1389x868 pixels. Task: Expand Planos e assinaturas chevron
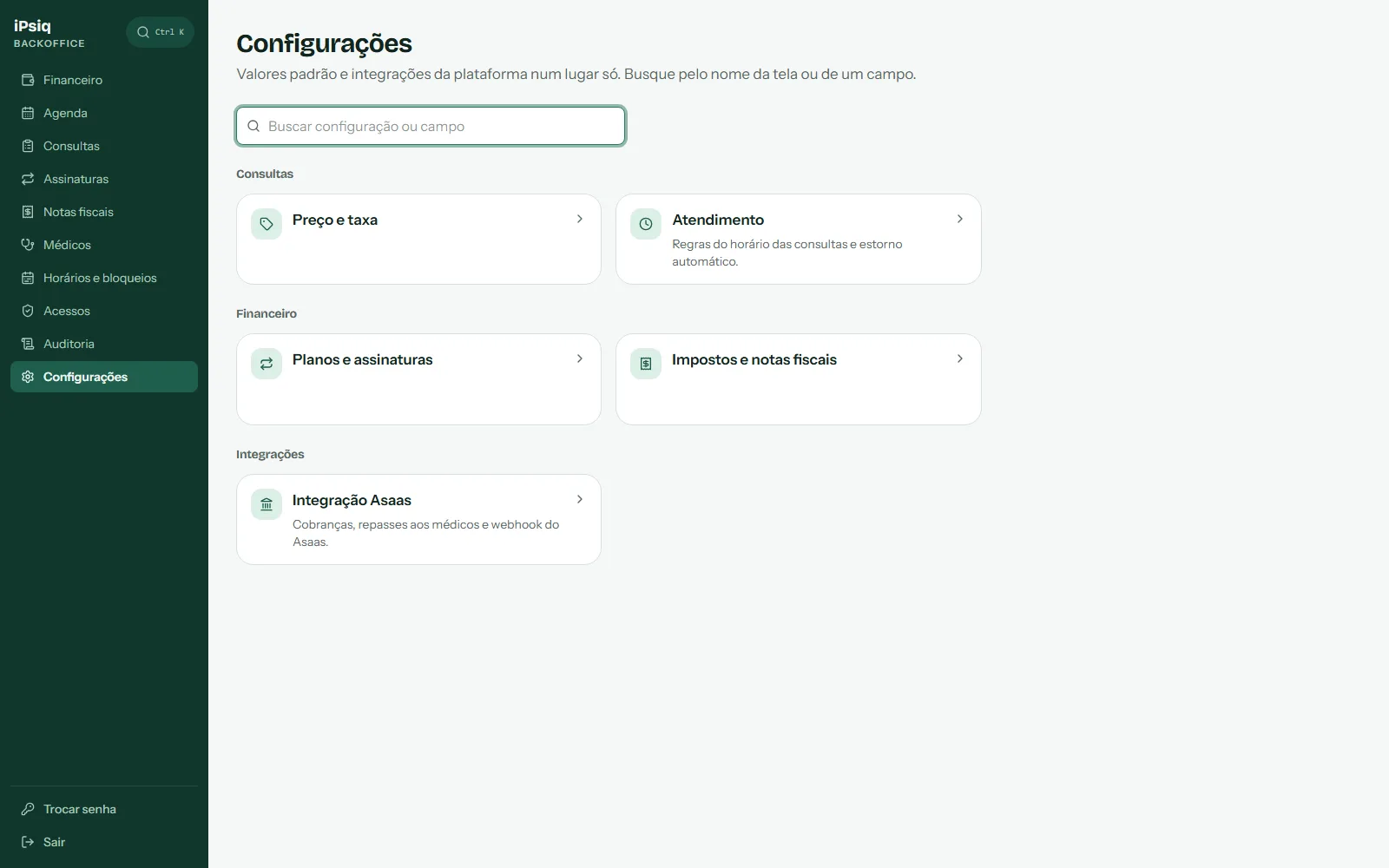tap(580, 358)
